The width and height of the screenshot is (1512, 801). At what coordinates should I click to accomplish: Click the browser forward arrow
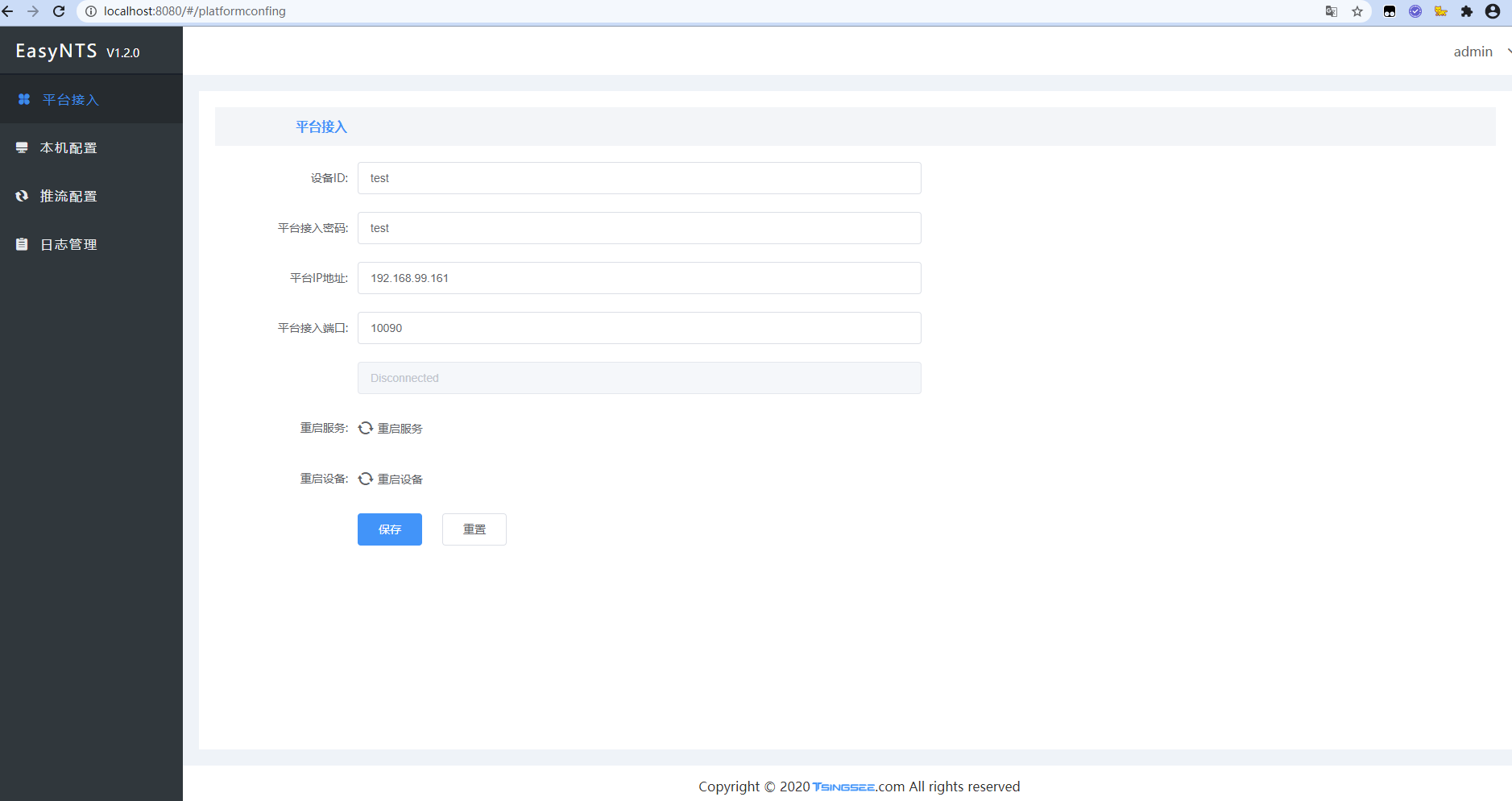[33, 11]
